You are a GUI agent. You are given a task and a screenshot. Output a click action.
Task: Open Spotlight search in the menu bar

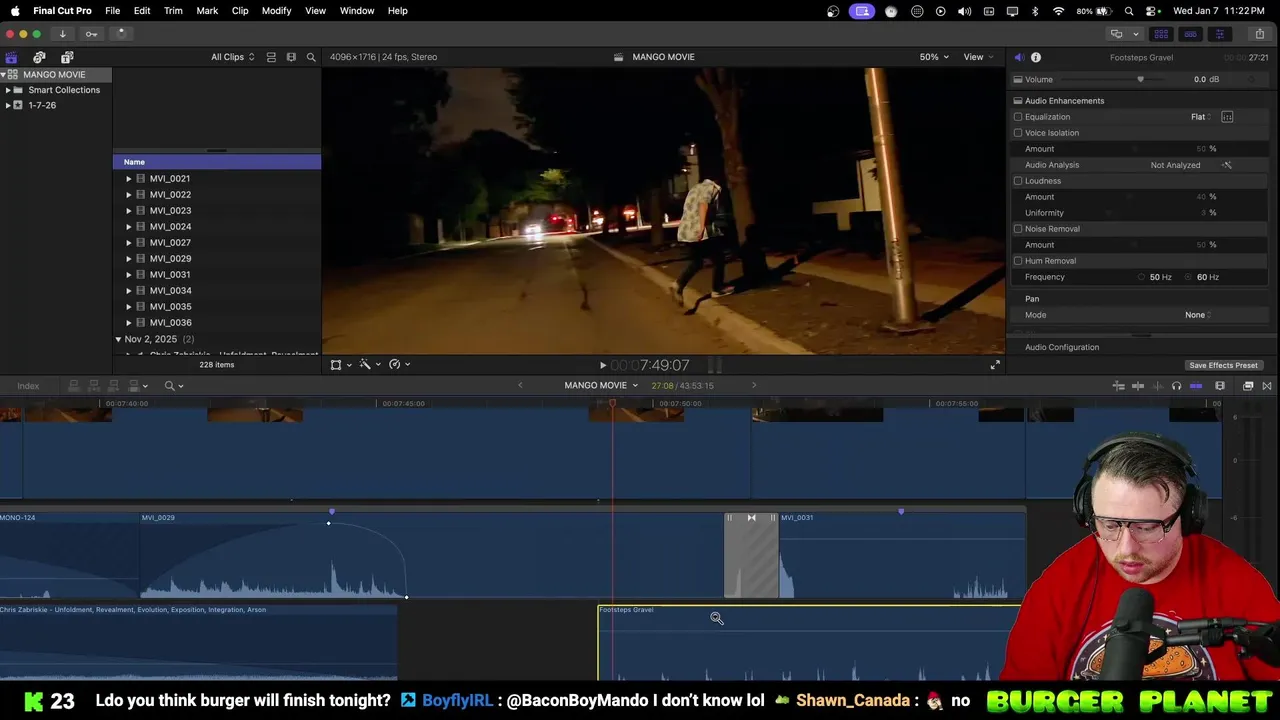[x=1129, y=11]
